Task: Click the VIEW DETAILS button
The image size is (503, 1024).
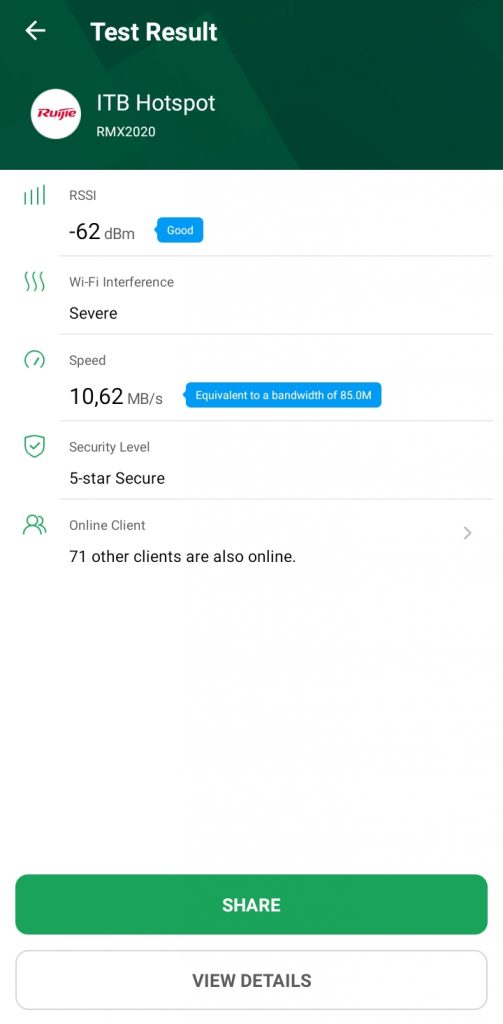Action: click(x=252, y=980)
